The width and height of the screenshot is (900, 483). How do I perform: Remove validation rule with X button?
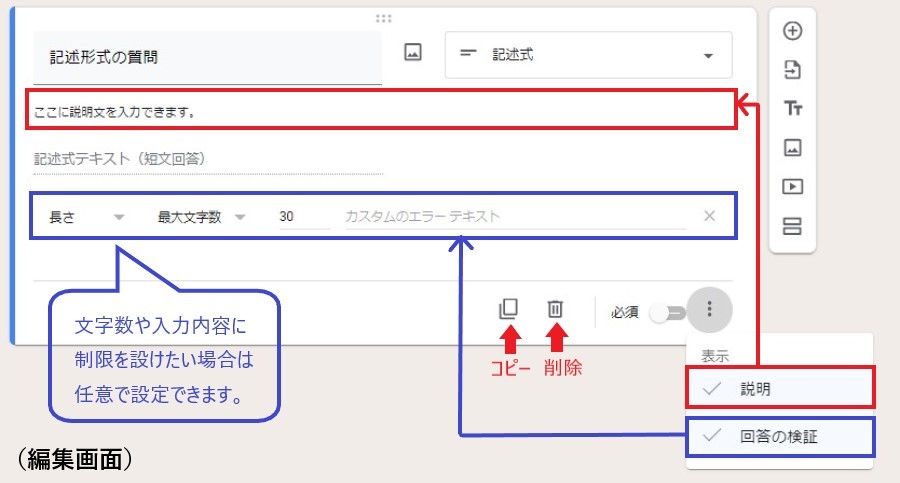pos(710,215)
